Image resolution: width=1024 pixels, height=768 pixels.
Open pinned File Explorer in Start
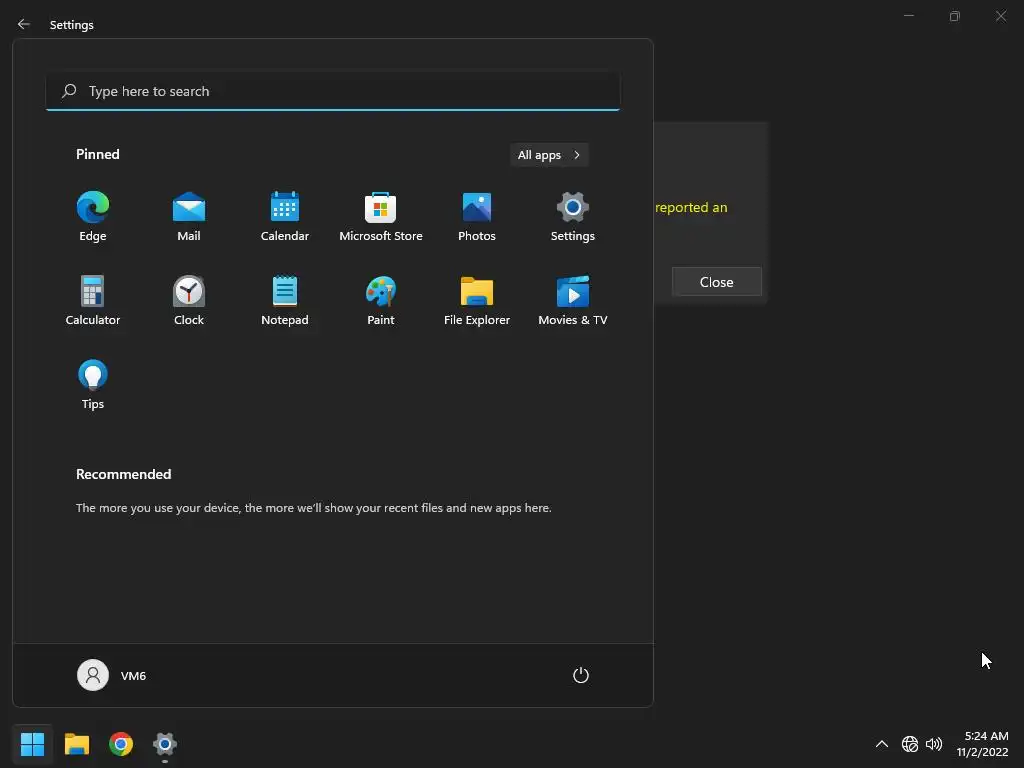click(477, 300)
